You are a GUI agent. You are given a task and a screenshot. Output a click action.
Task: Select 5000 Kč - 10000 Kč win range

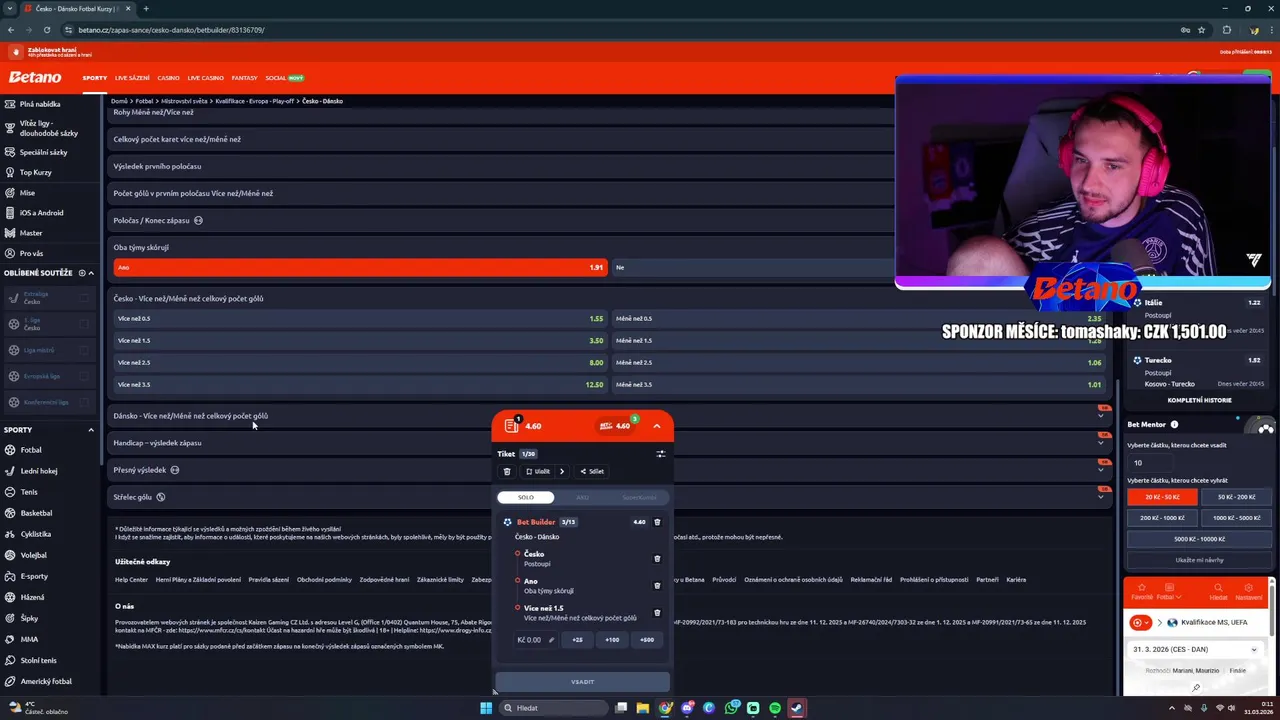[1199, 539]
